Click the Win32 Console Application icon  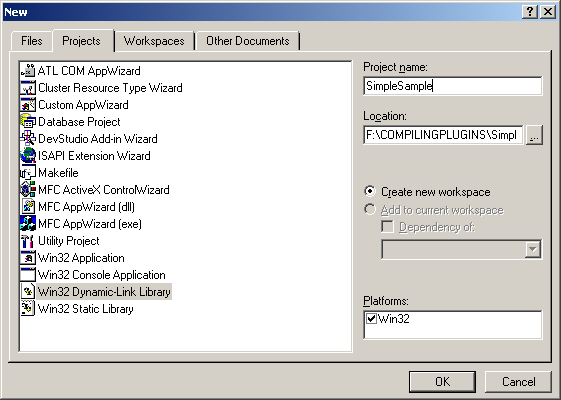coord(28,275)
